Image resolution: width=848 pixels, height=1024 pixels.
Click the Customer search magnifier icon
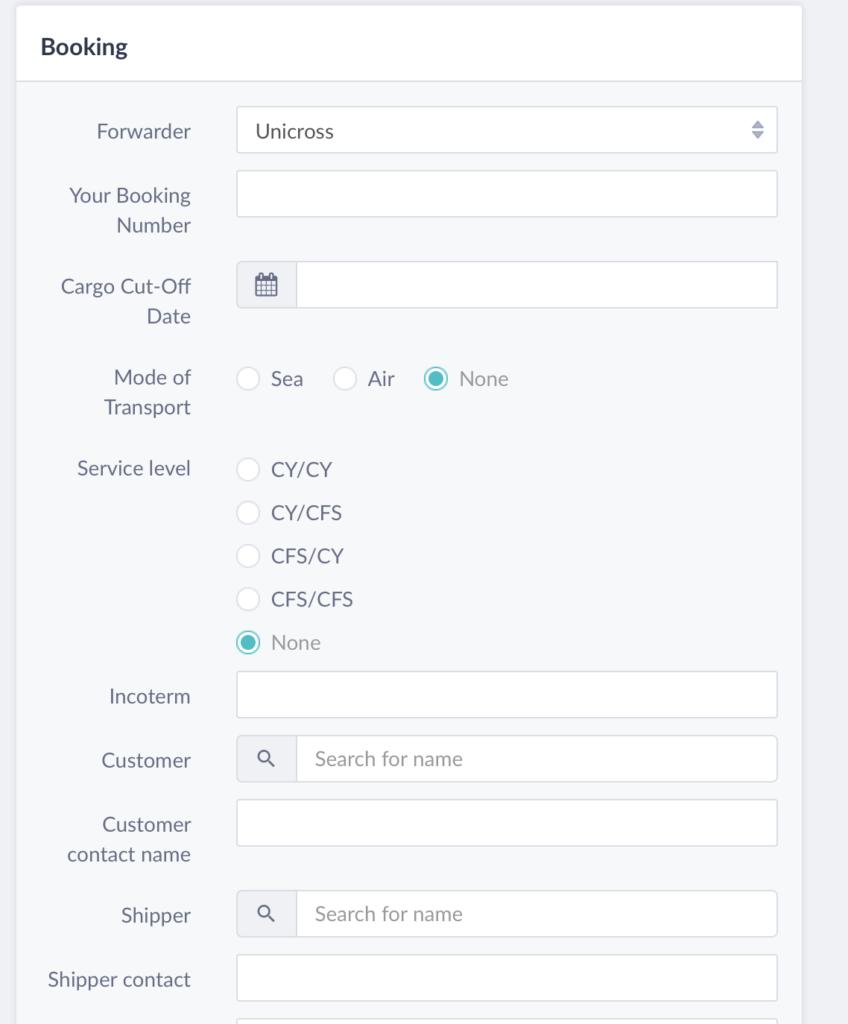[266, 759]
